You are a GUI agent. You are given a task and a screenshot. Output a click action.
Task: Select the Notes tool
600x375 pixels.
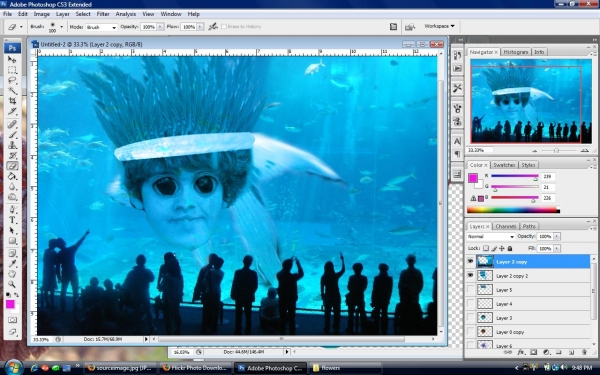[x=12, y=253]
